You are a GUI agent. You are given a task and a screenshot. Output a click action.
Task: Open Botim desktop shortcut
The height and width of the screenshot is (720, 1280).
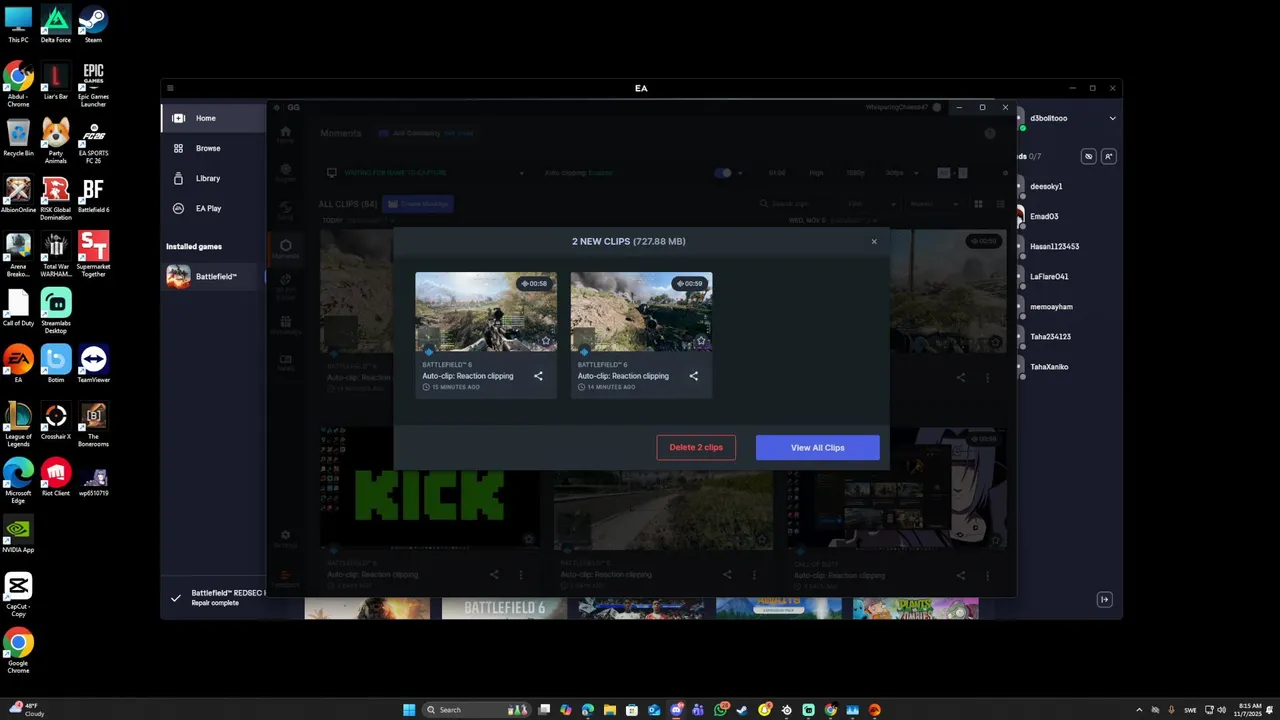[56, 364]
